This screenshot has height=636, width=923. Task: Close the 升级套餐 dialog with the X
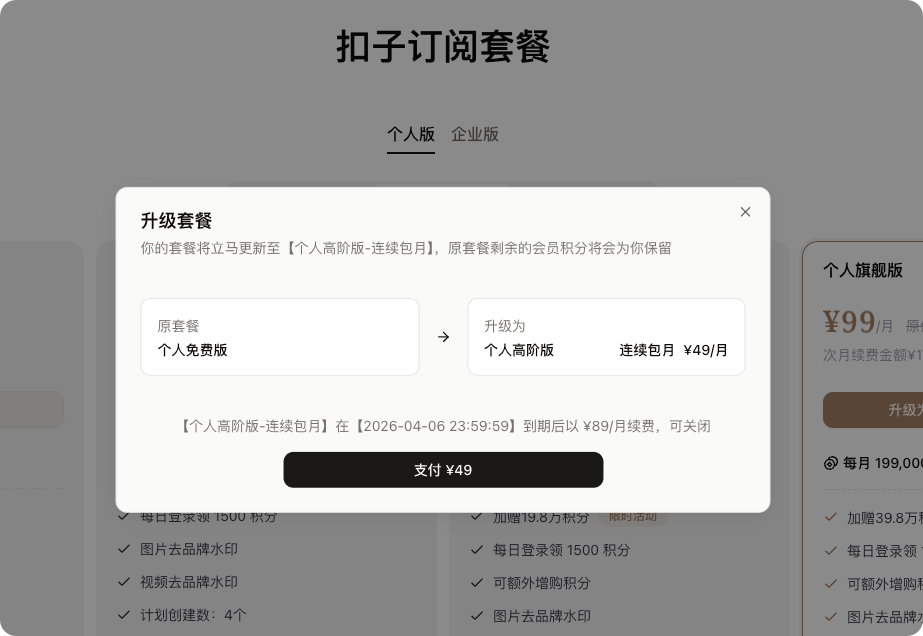[745, 212]
